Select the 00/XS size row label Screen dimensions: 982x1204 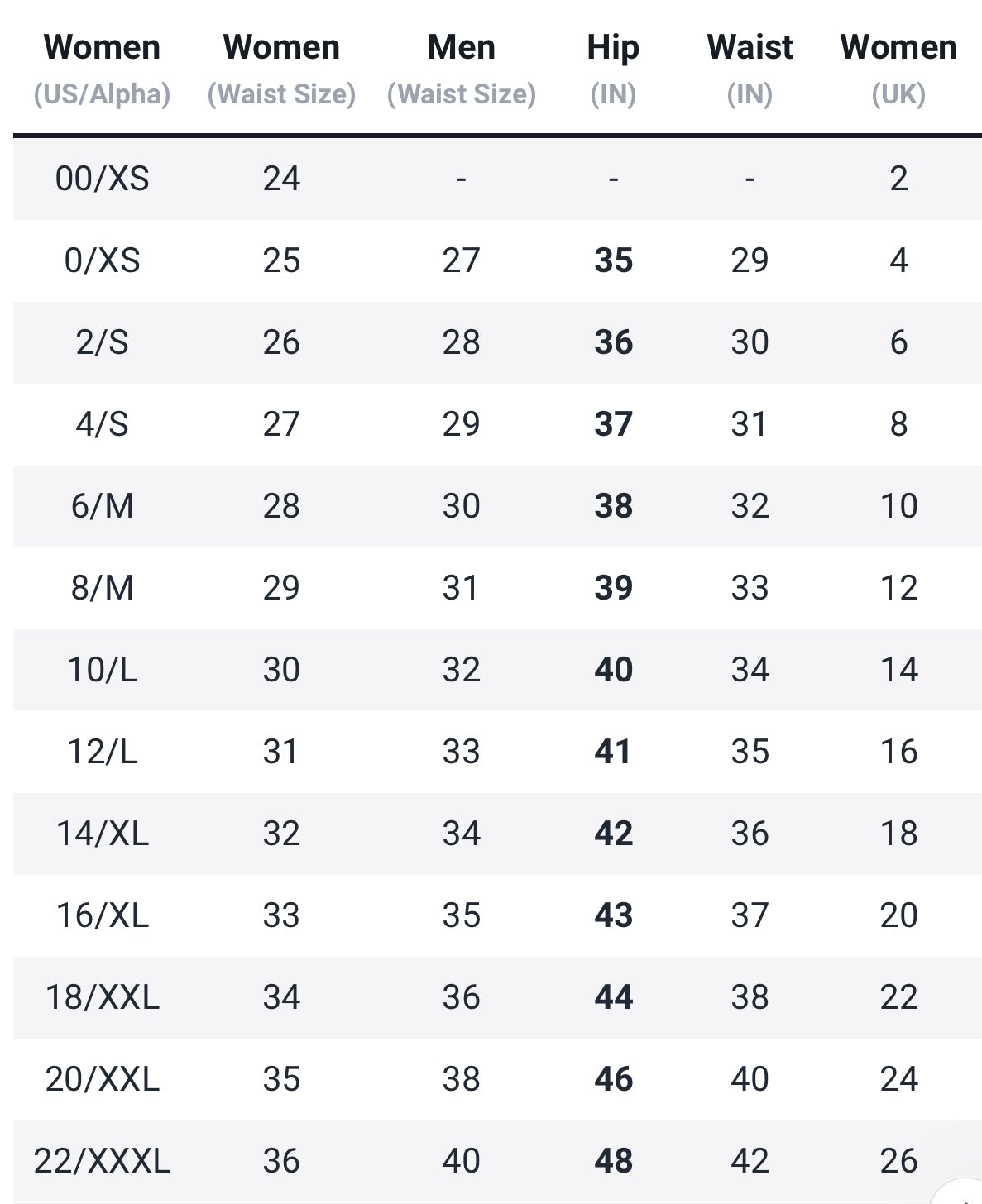point(102,179)
